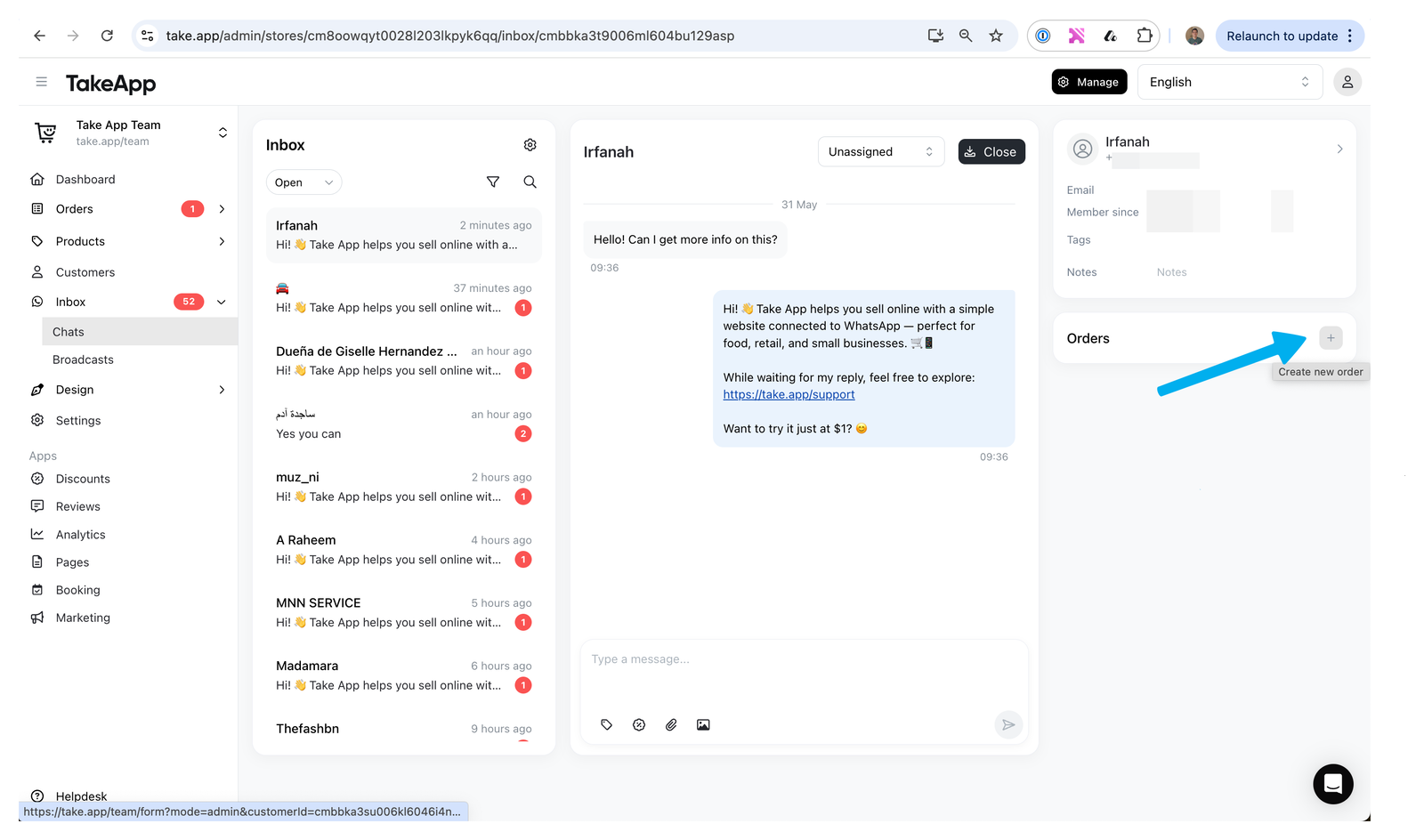This screenshot has height=840, width=1424.
Task: Select Chats under Inbox
Action: point(140,332)
